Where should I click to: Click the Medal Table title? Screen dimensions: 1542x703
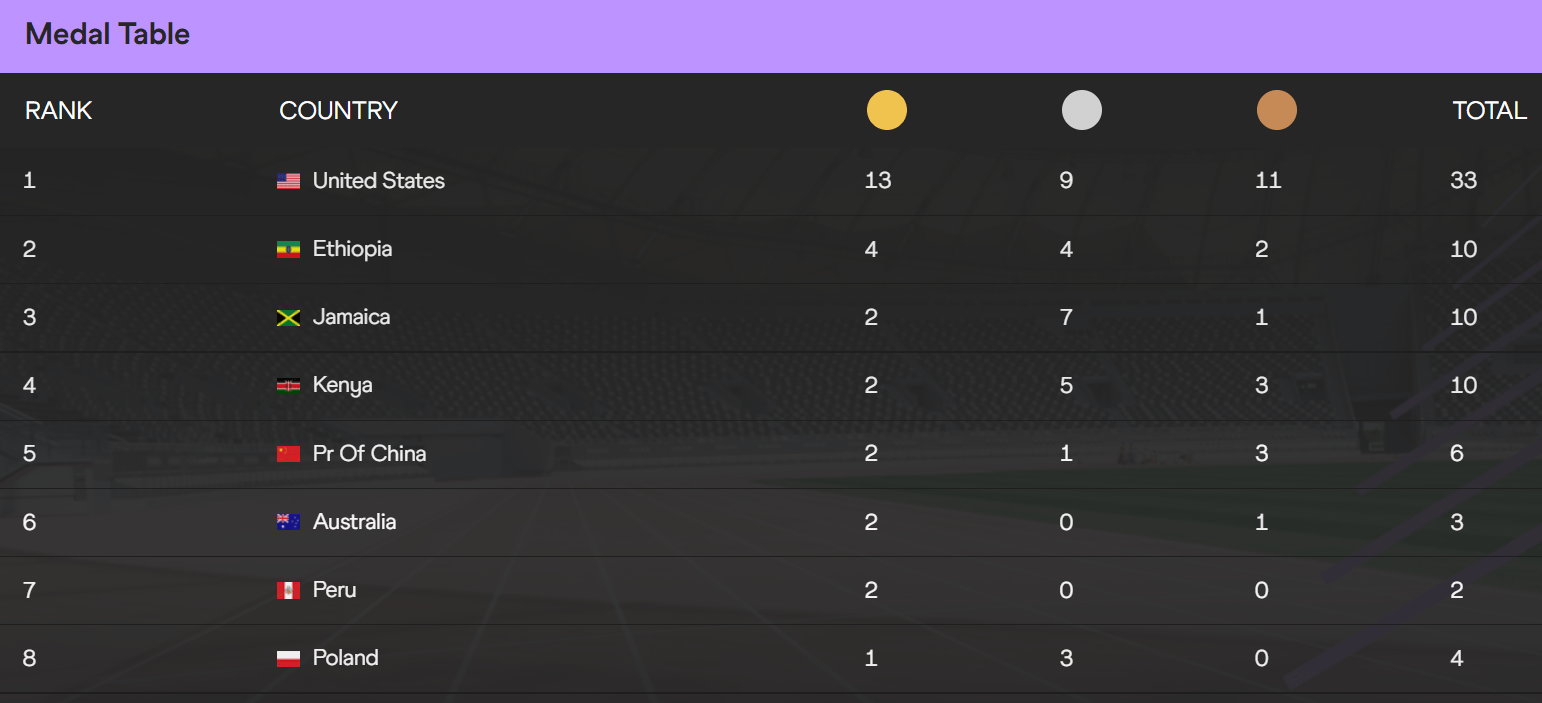[108, 34]
